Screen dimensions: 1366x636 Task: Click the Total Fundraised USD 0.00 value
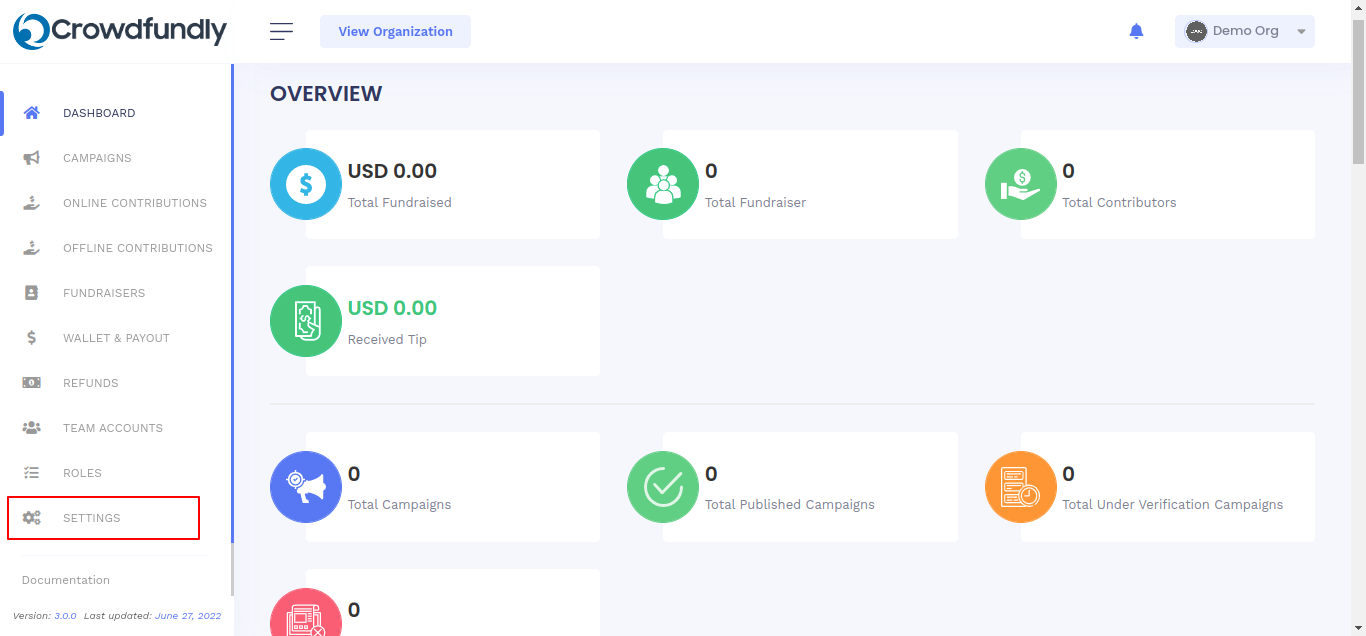(392, 171)
